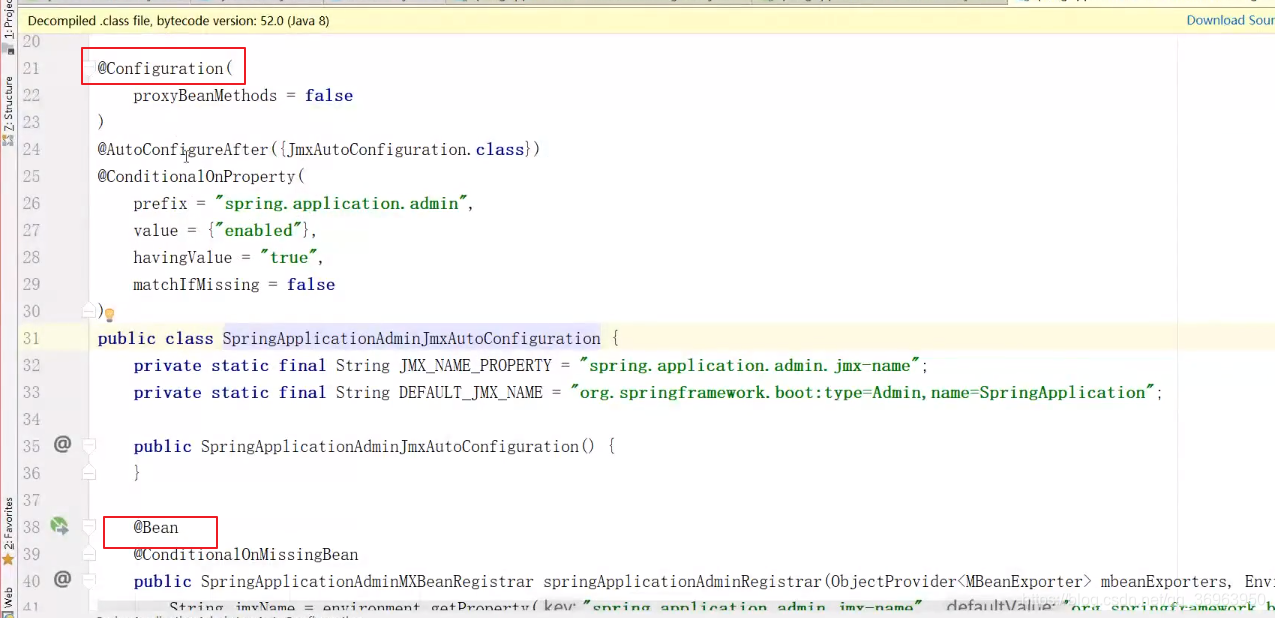This screenshot has width=1275, height=618.
Task: Click line number 31 in the gutter
Action: pos(30,338)
